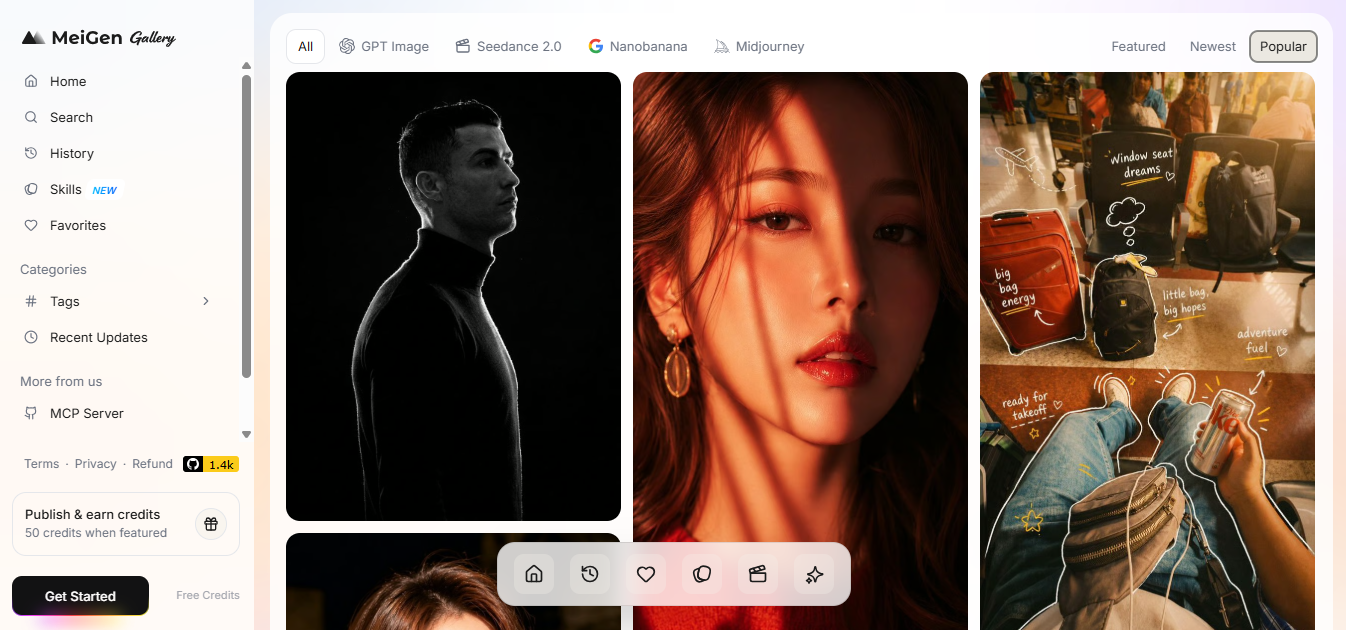Image resolution: width=1346 pixels, height=630 pixels.
Task: Click the floating dock History icon
Action: pos(590,574)
